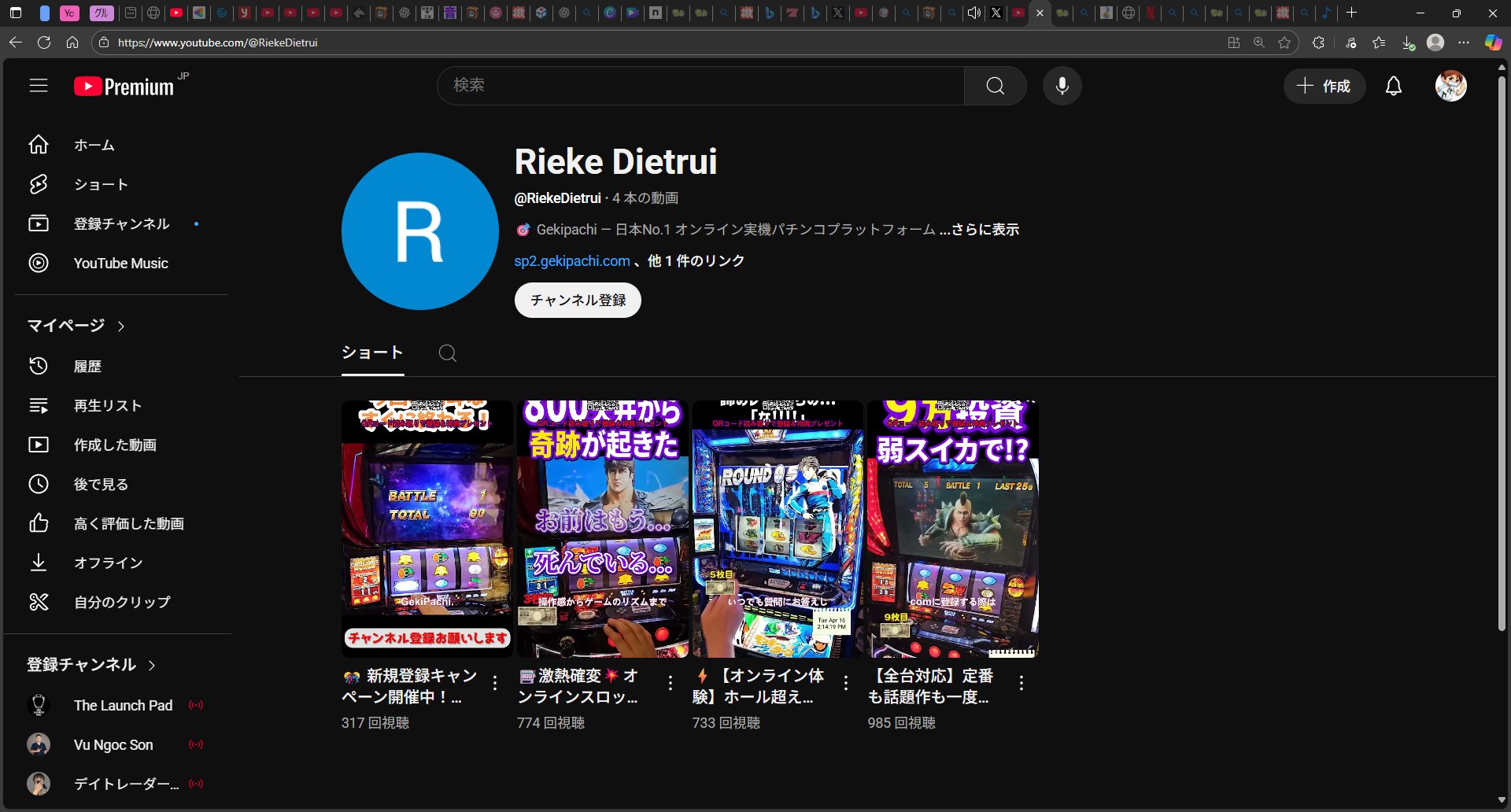Start voice search with microphone icon
Image resolution: width=1511 pixels, height=812 pixels.
(1062, 86)
